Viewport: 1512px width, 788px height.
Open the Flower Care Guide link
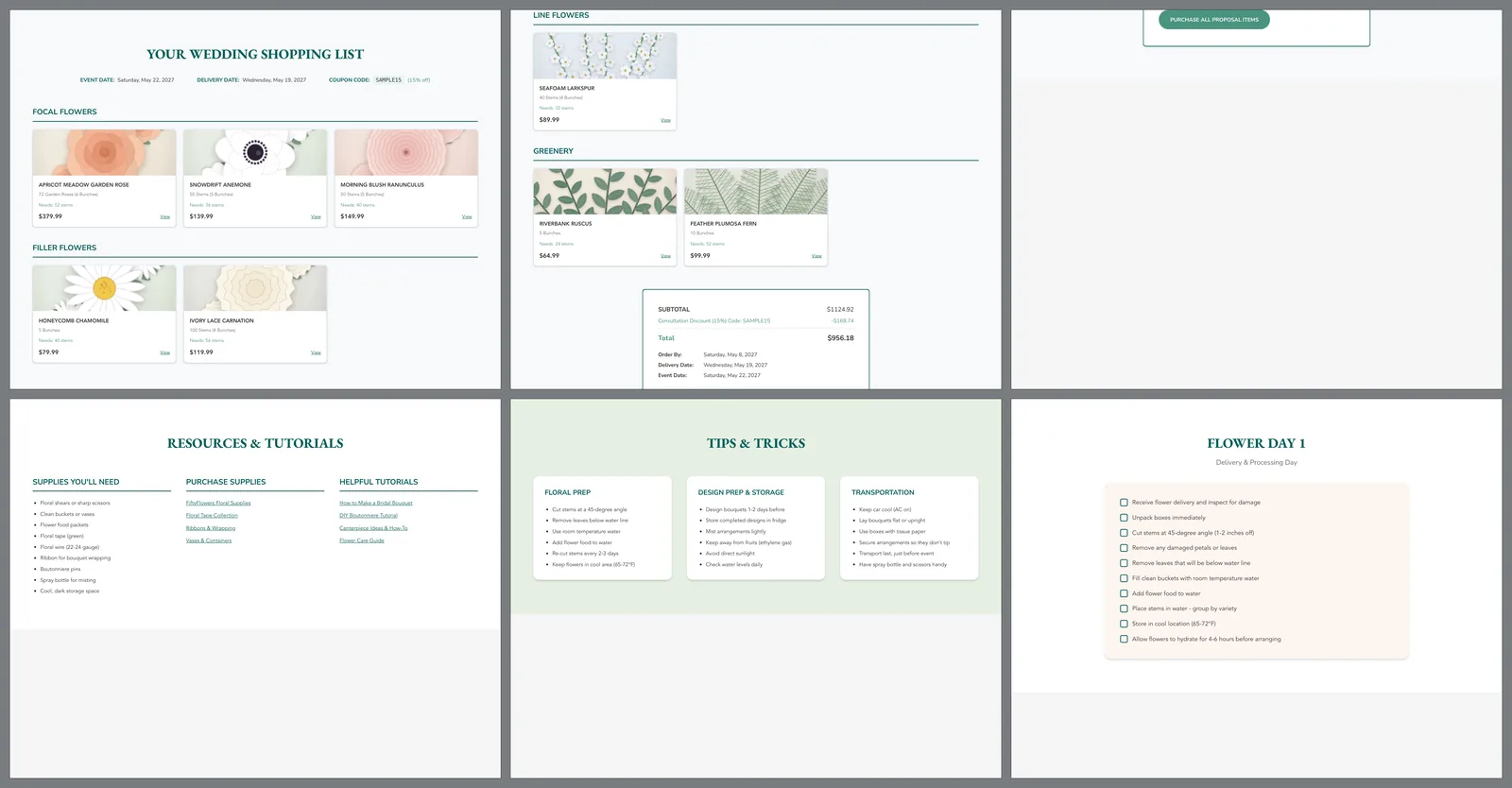[x=362, y=540]
